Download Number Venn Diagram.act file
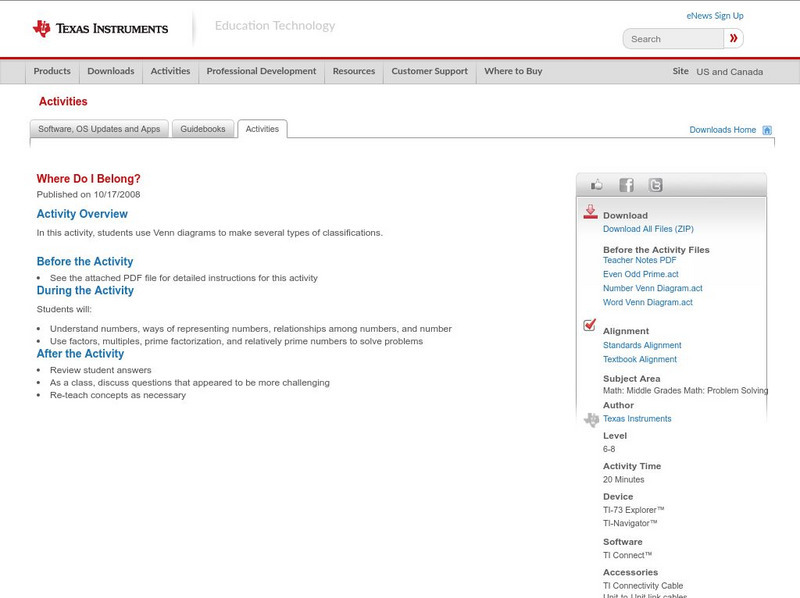The image size is (800, 598). point(653,288)
